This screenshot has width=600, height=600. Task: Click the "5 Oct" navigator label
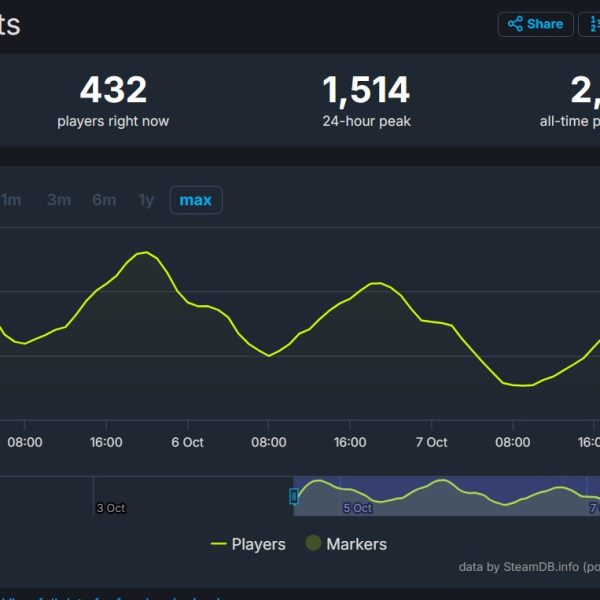coord(357,508)
